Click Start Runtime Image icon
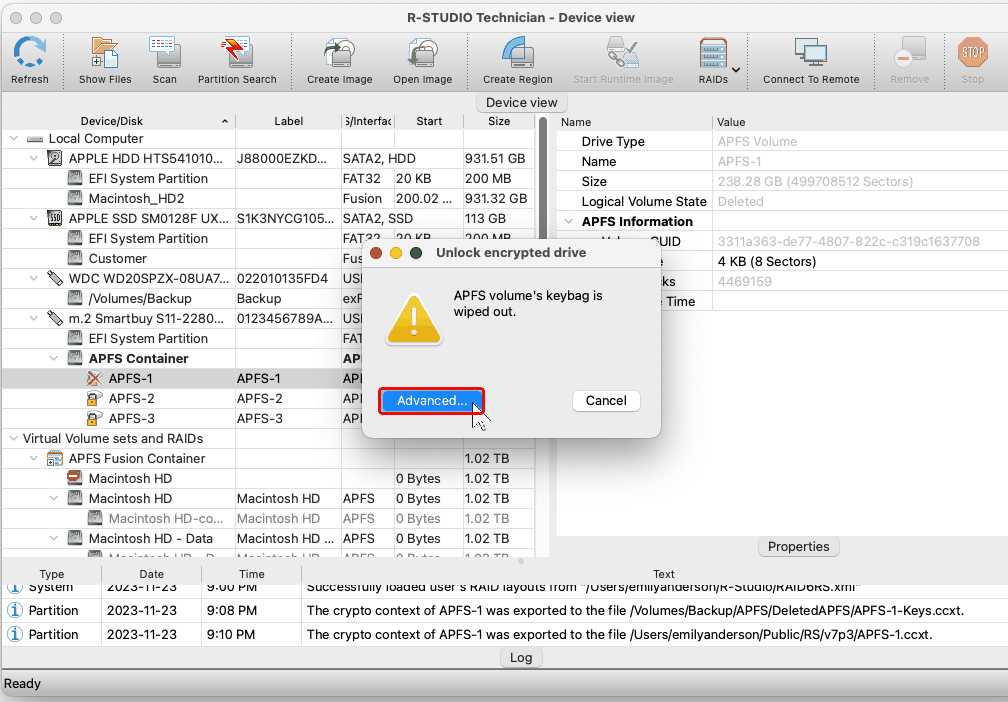 point(623,53)
